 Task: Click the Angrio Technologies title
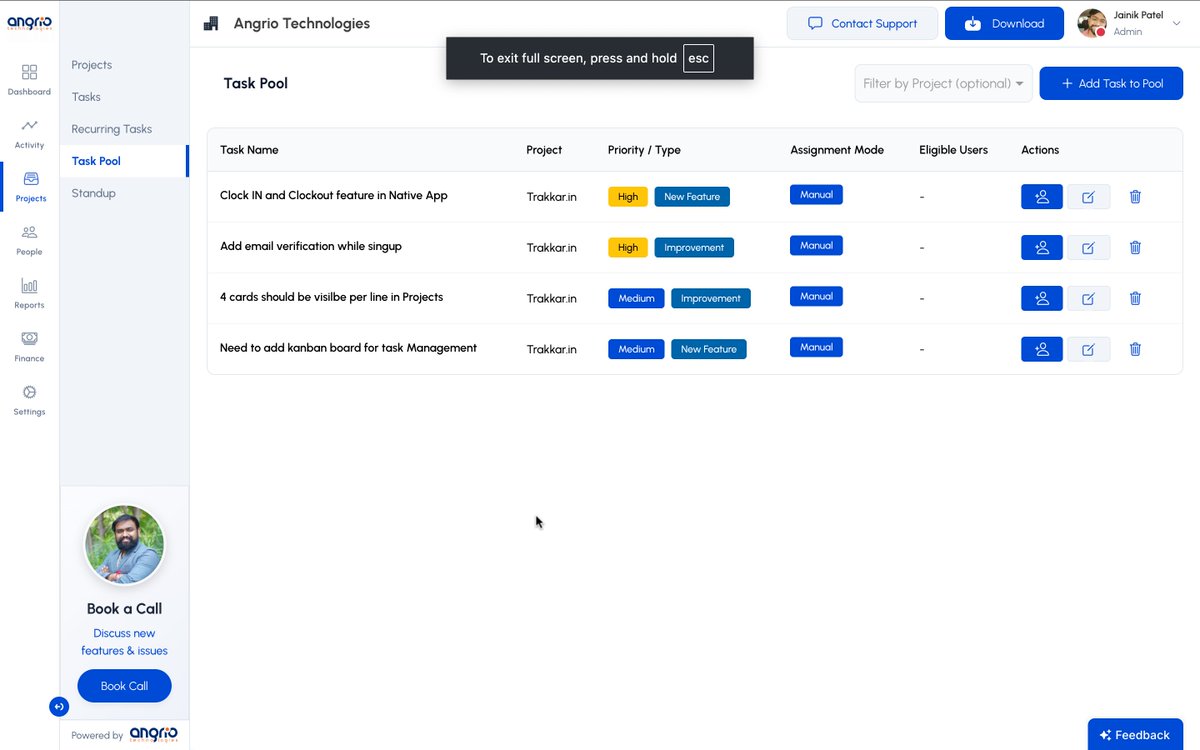coord(302,24)
